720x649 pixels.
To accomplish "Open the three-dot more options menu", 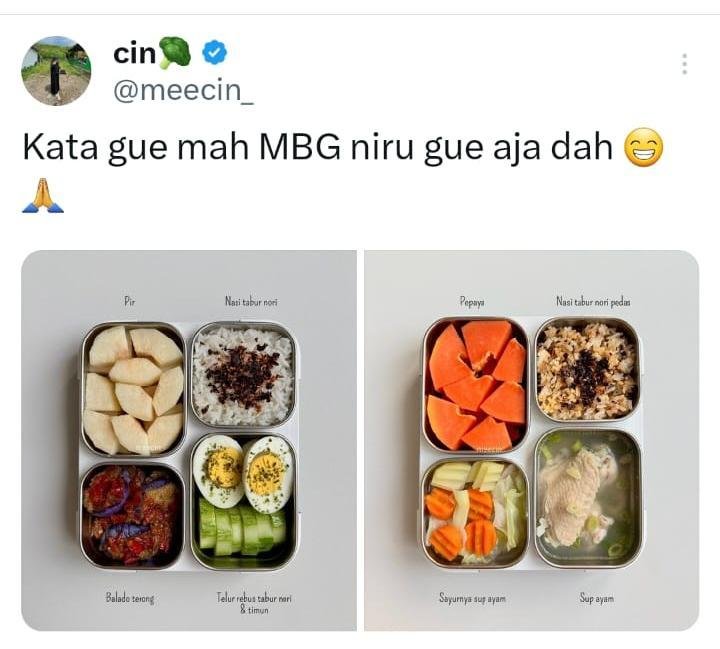I will point(684,64).
